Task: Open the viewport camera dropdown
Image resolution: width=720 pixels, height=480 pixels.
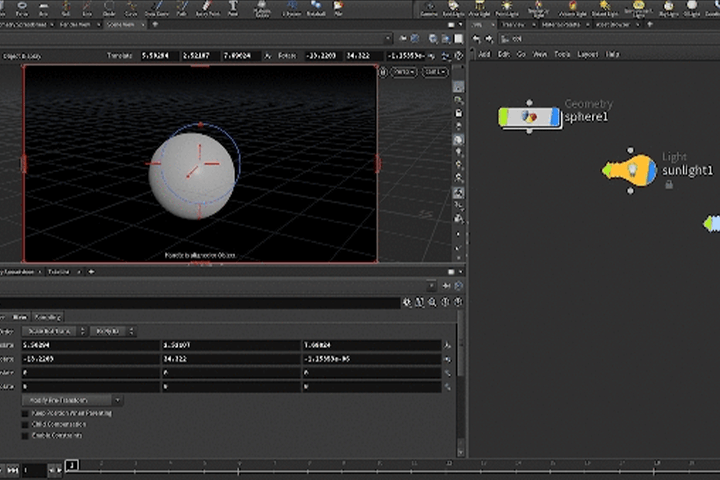Action: coord(434,72)
